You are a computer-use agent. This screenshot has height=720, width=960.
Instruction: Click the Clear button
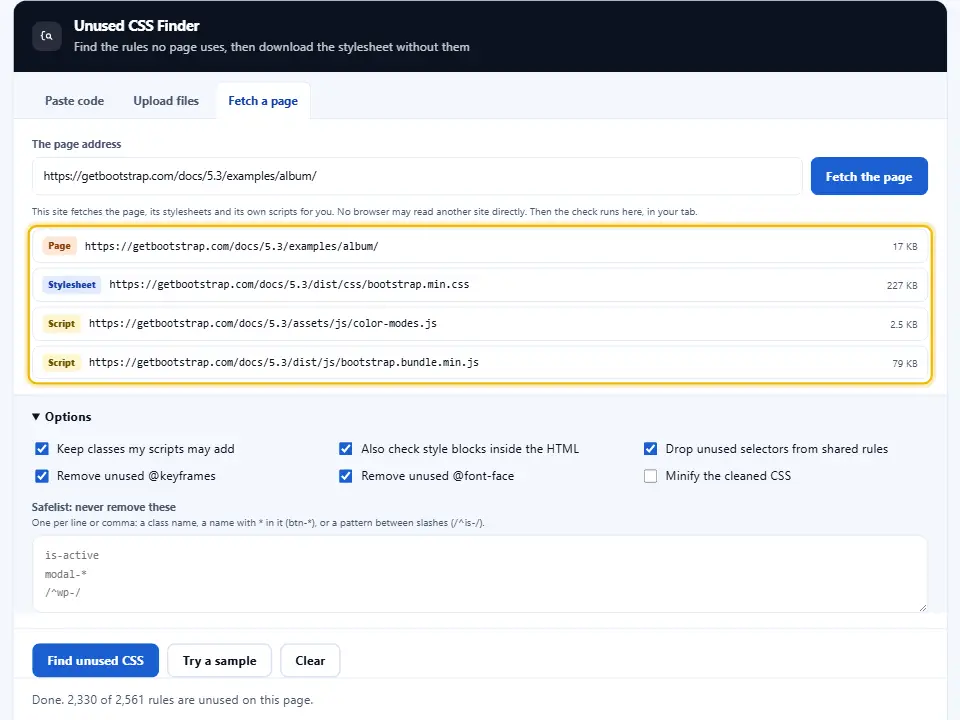310,661
